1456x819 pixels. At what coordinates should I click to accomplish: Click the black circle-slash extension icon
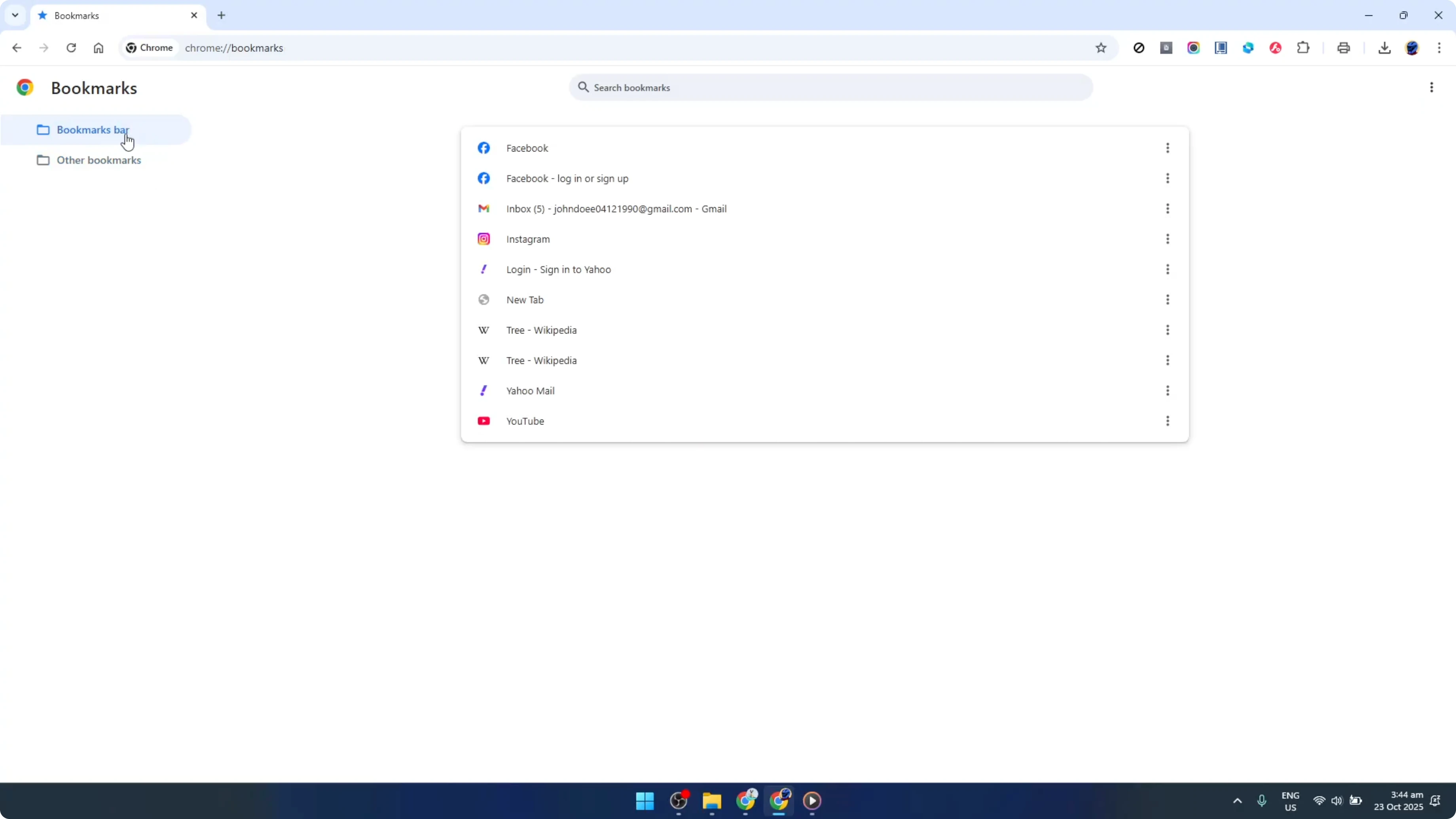point(1139,48)
